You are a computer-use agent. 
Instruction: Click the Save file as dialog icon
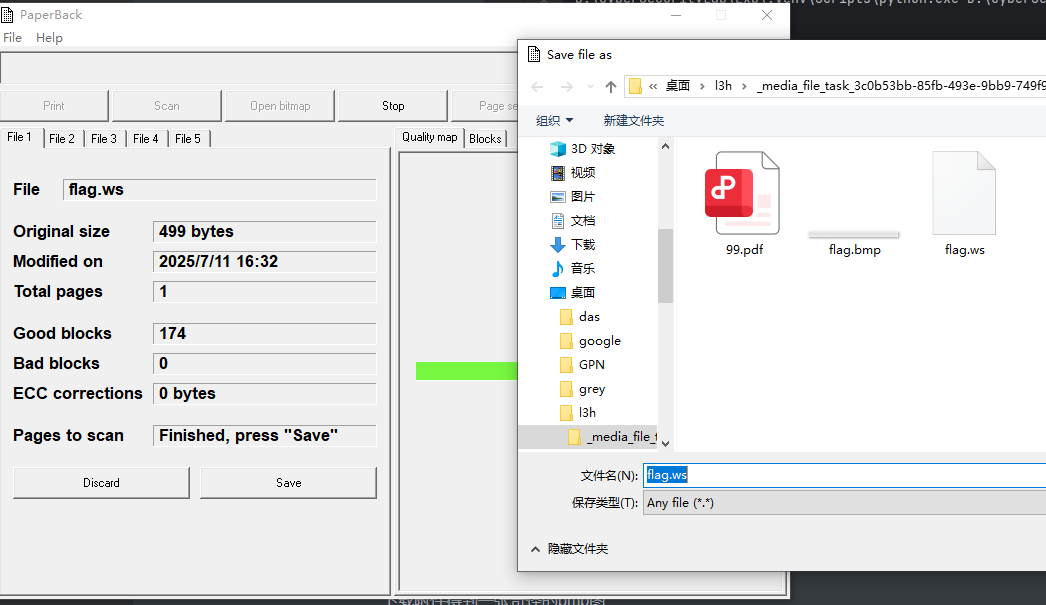(534, 55)
